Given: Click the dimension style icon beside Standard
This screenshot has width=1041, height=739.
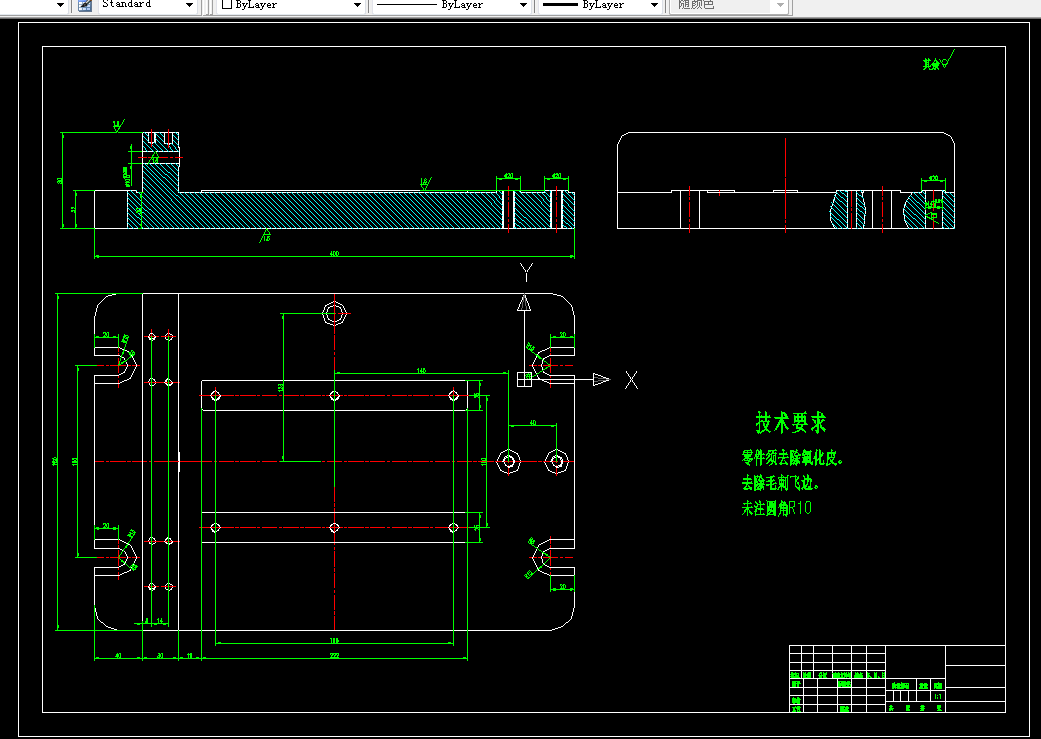Looking at the screenshot, I should [84, 5].
